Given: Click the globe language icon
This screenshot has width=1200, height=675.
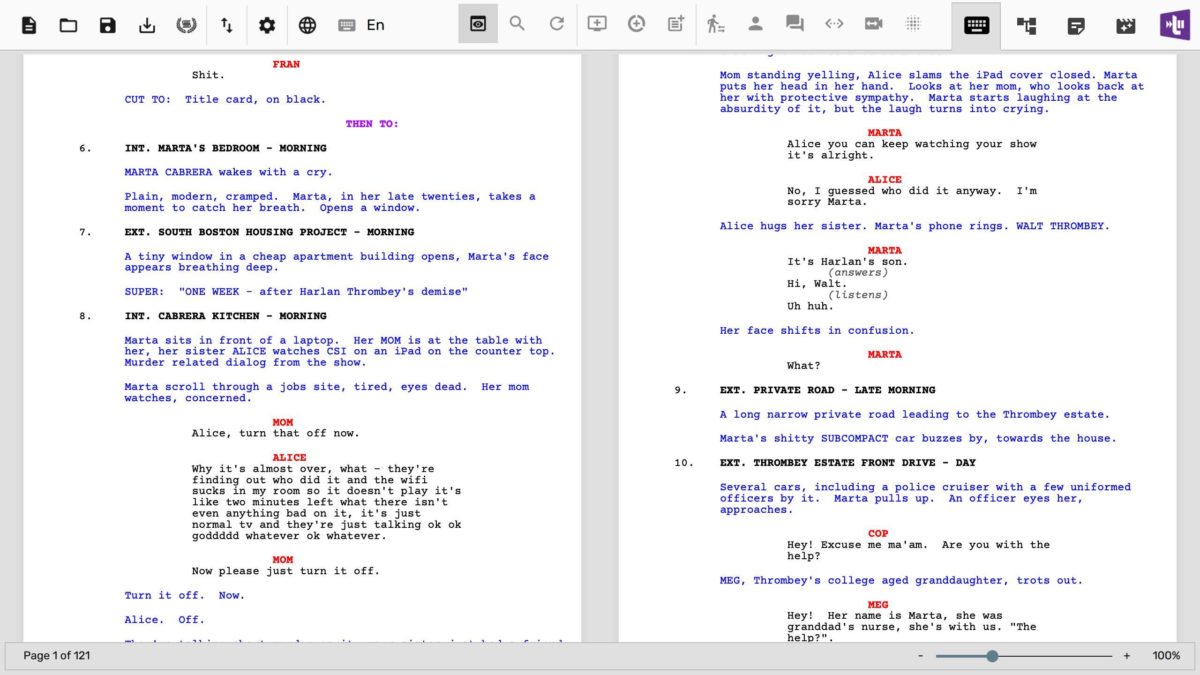Looking at the screenshot, I should (x=308, y=24).
